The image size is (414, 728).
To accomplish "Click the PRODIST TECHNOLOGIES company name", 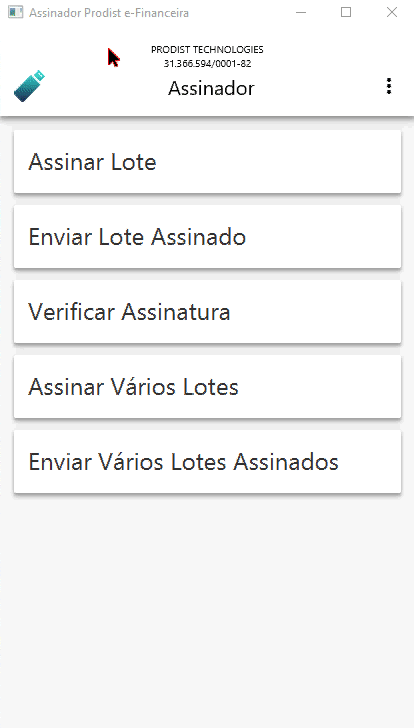I will (207, 50).
